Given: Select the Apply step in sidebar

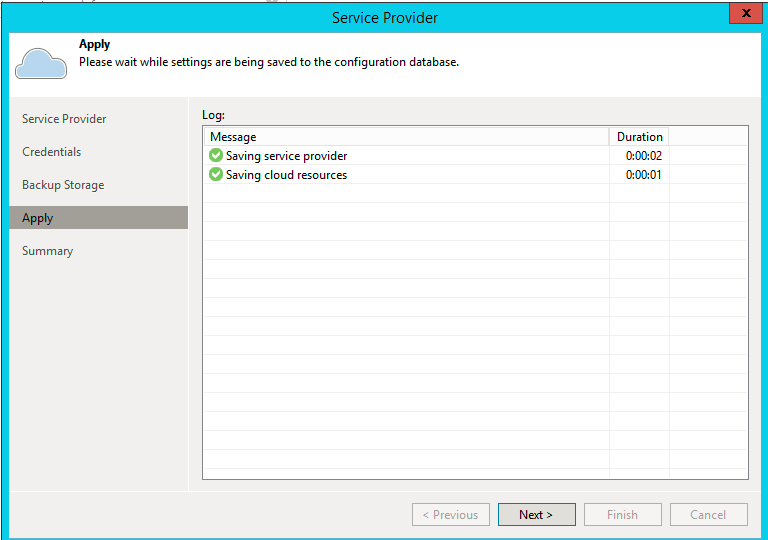Looking at the screenshot, I should coord(98,218).
